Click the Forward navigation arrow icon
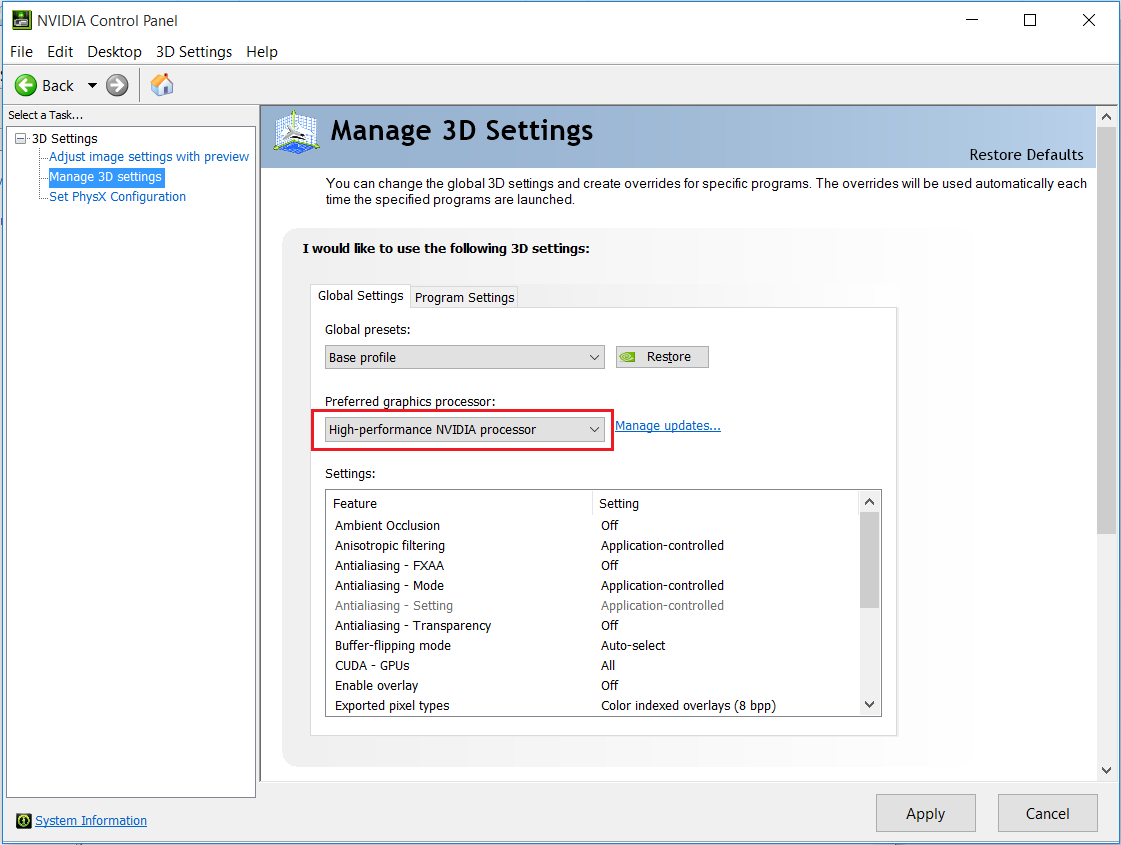 (x=117, y=85)
